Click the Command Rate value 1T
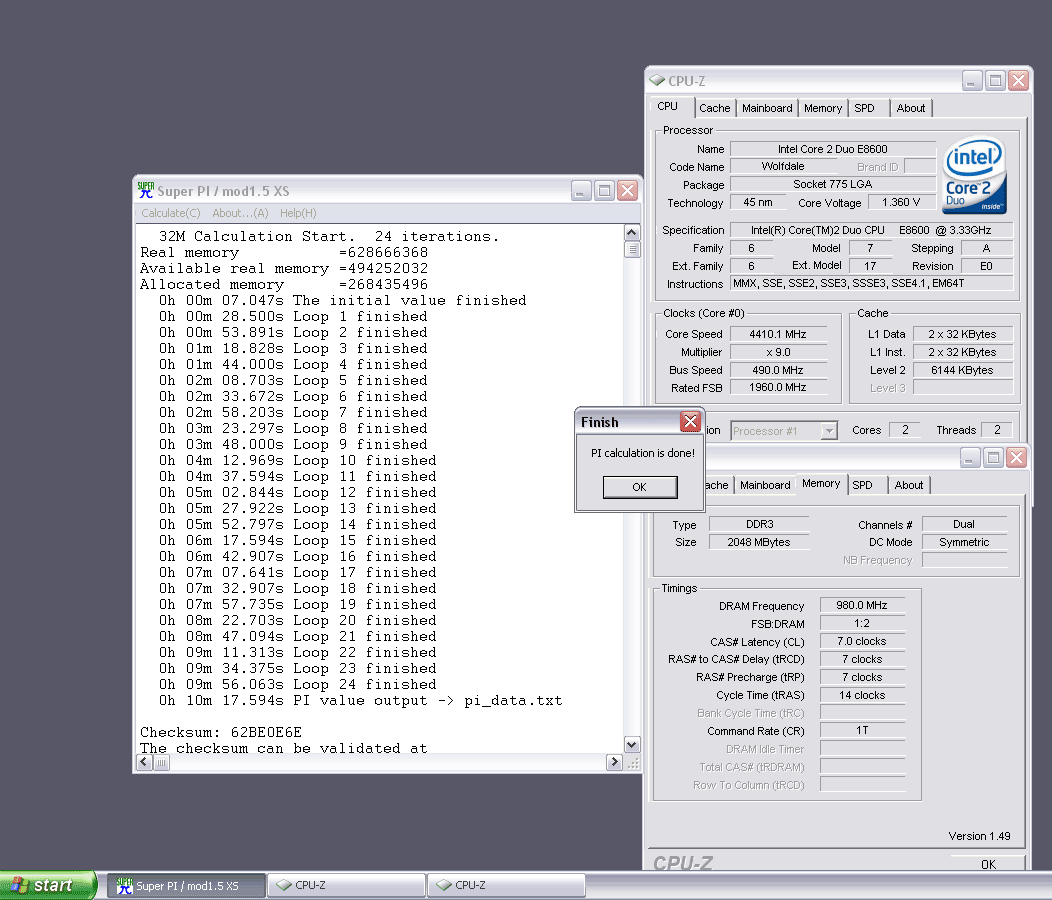The height and width of the screenshot is (900, 1052). pos(861,730)
